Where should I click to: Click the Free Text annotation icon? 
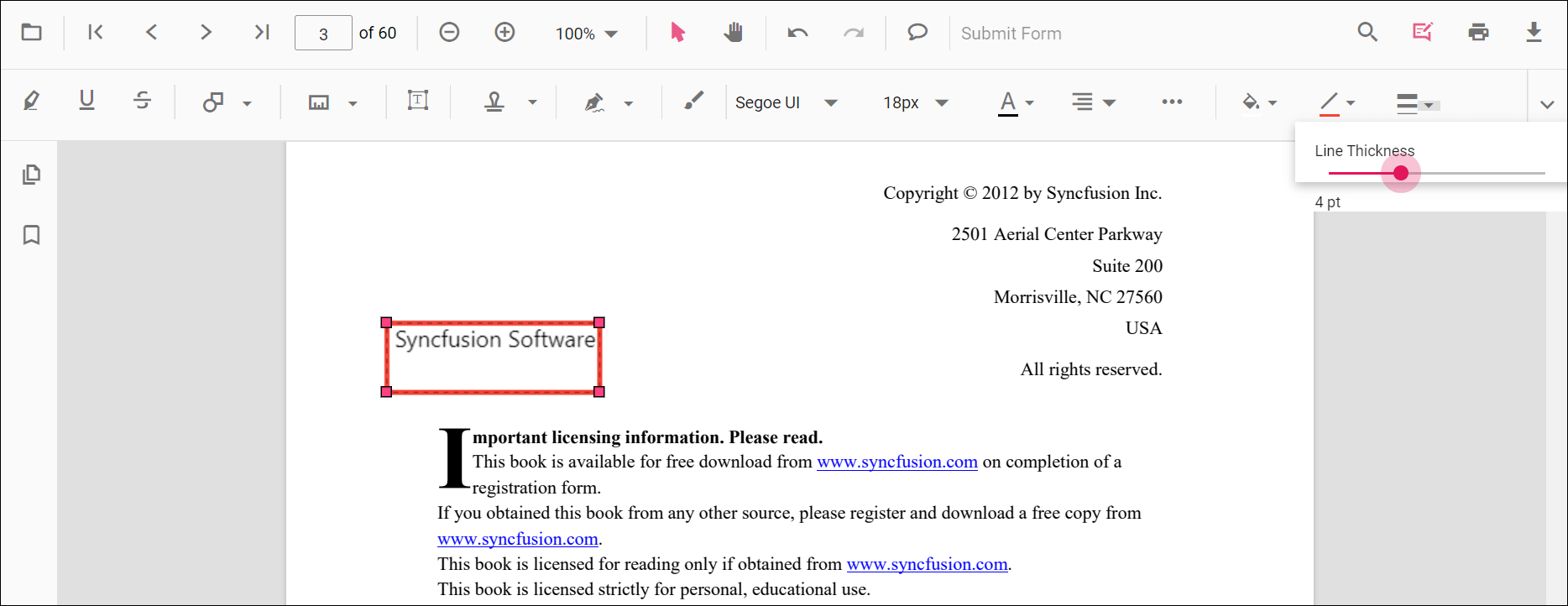click(417, 102)
